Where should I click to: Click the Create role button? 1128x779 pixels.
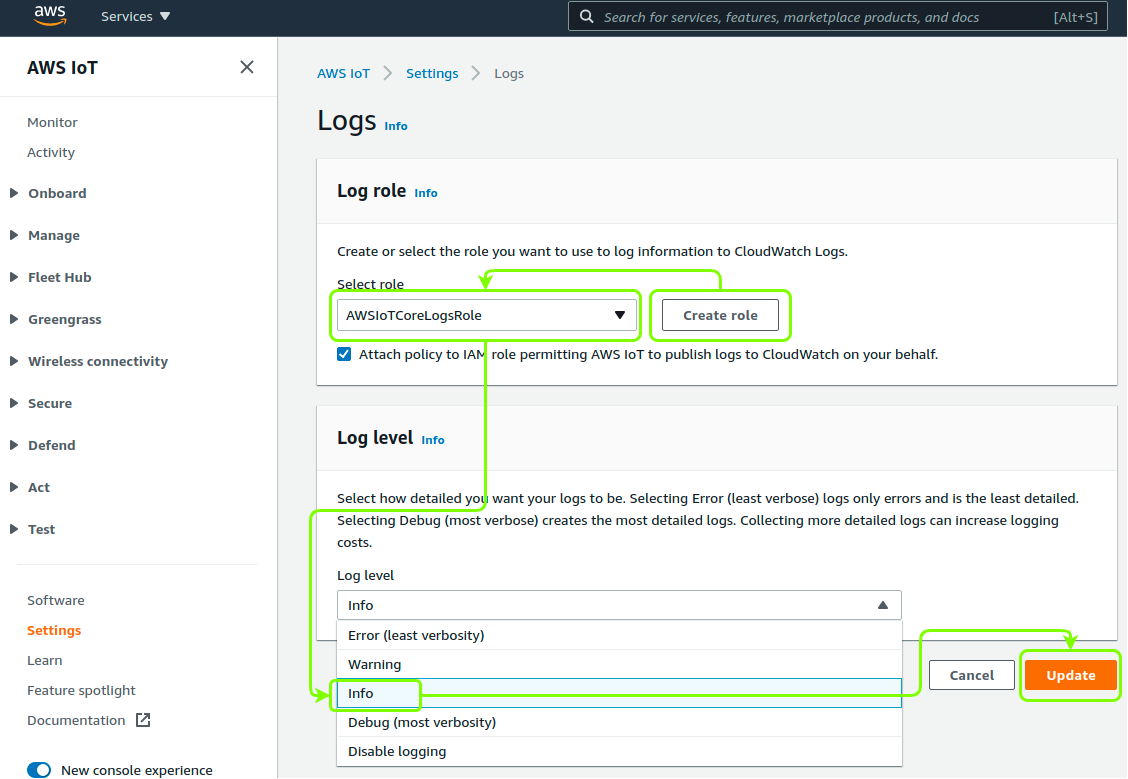pos(720,315)
